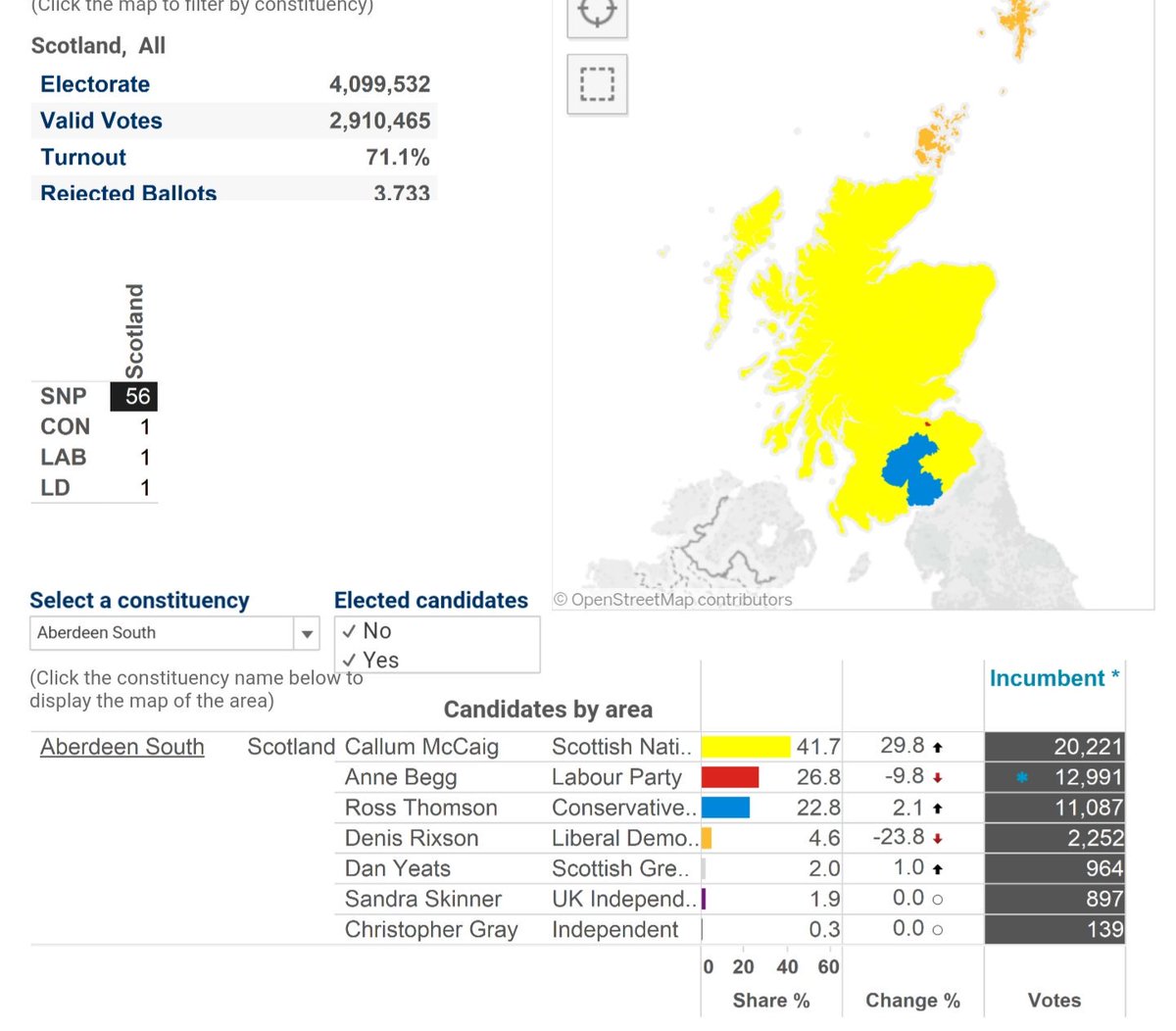Click the 29.8 change value
Image resolution: width=1176 pixels, height=1031 pixels.
tap(903, 746)
